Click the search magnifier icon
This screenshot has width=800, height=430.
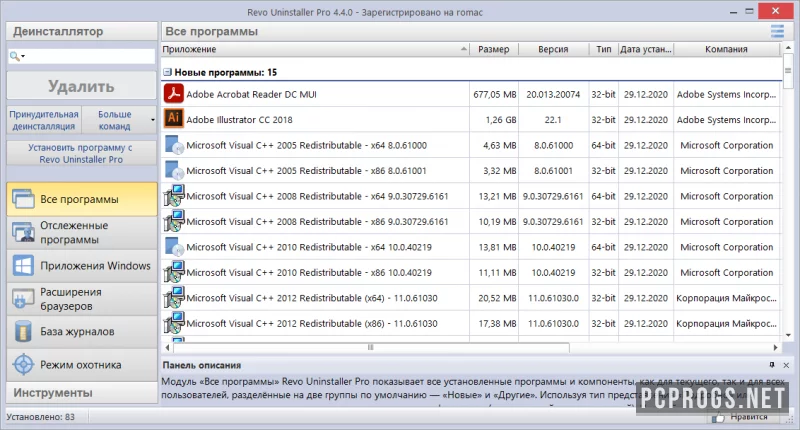14,56
